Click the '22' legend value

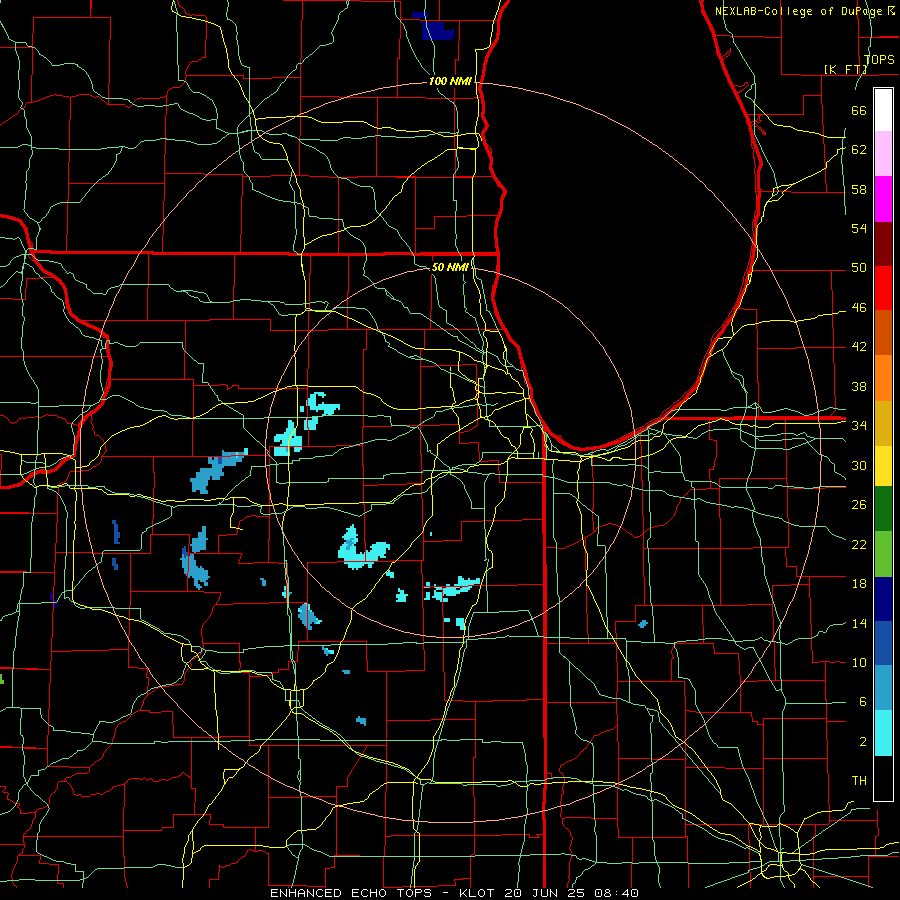tap(859, 544)
